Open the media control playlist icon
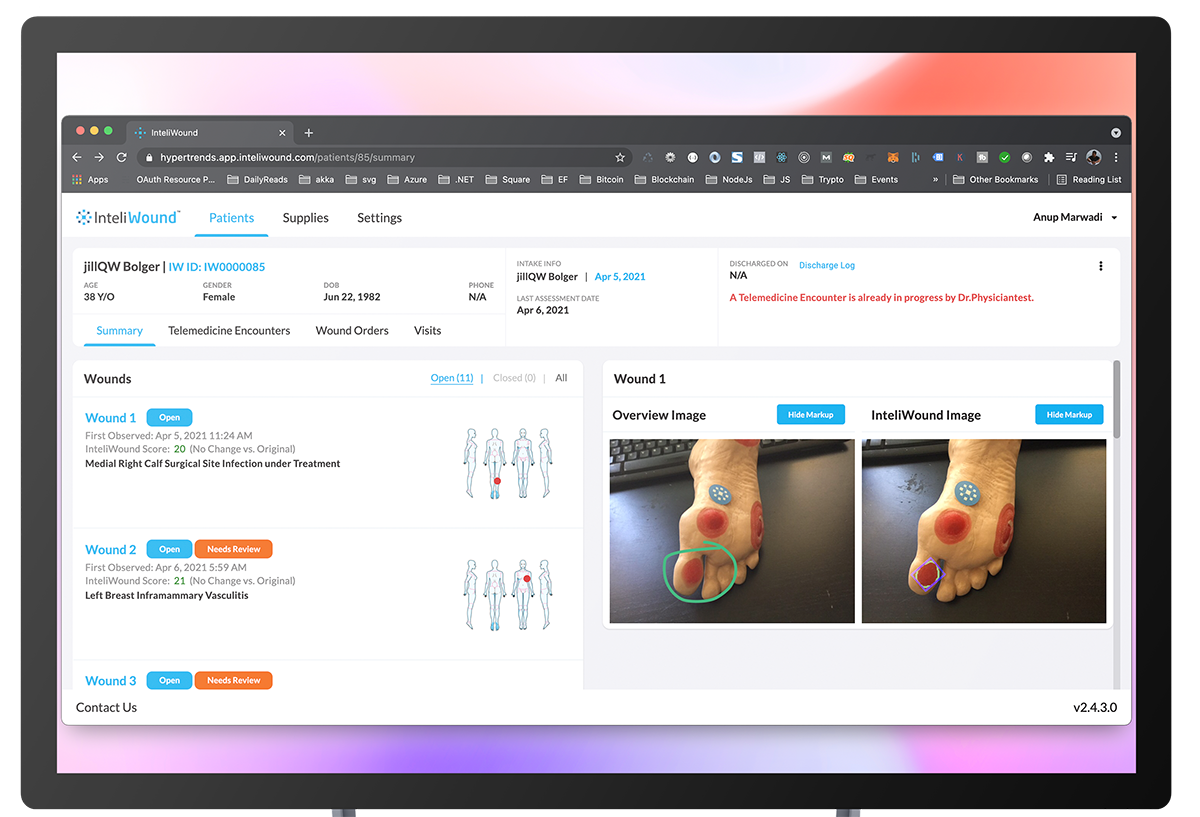Screen dimensions: 1200x817 [1071, 157]
